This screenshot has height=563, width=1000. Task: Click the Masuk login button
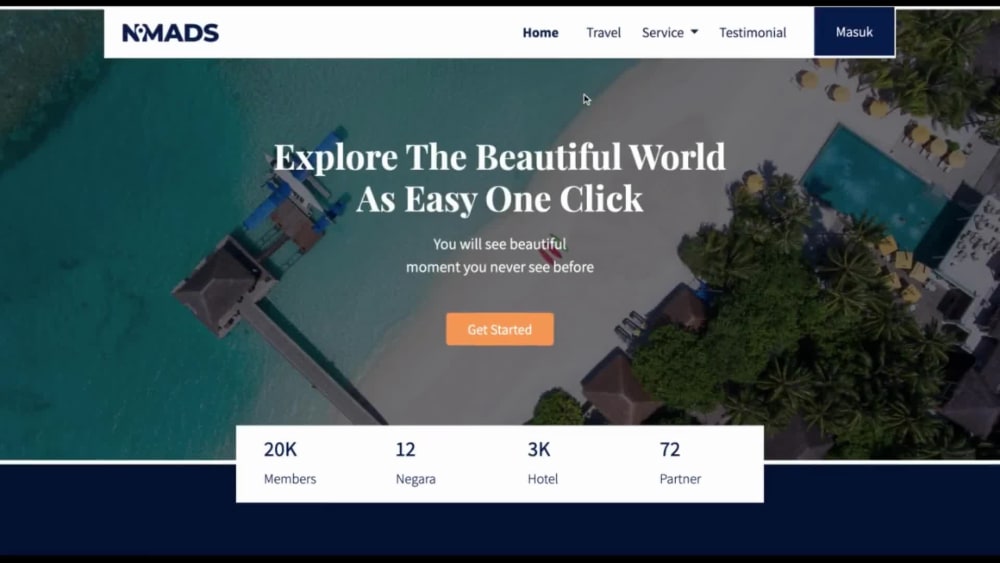854,32
